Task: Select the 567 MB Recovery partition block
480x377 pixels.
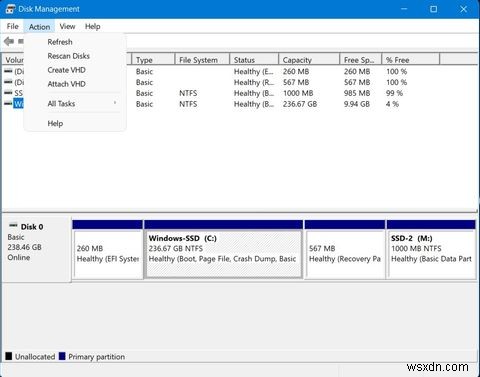Action: coord(345,249)
